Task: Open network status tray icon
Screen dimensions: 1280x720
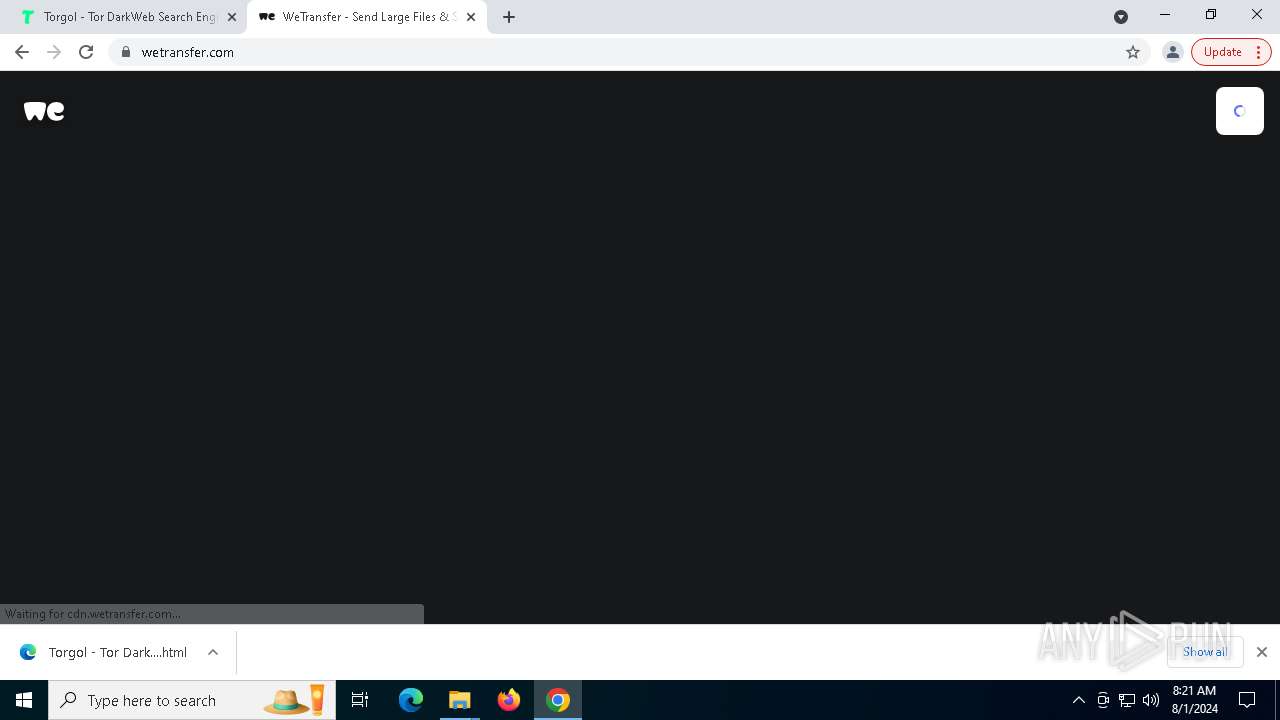Action: (x=1127, y=700)
